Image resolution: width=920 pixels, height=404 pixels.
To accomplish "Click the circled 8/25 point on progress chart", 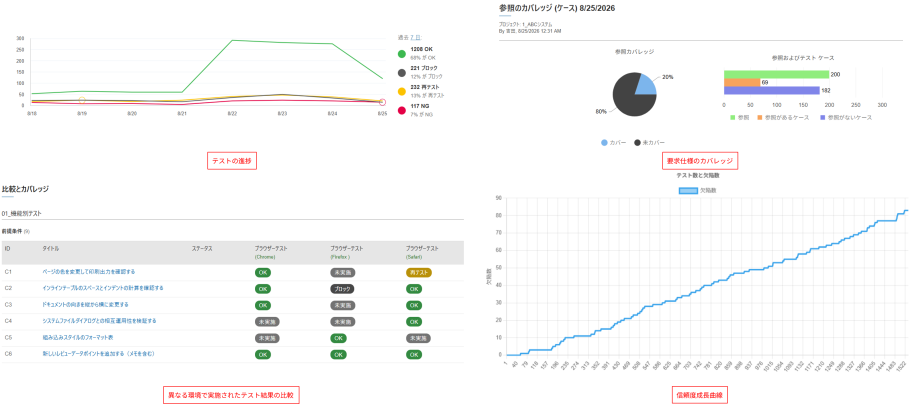I will point(382,103).
